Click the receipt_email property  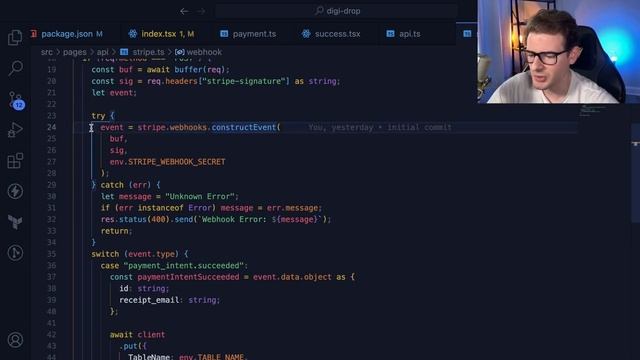pos(149,300)
